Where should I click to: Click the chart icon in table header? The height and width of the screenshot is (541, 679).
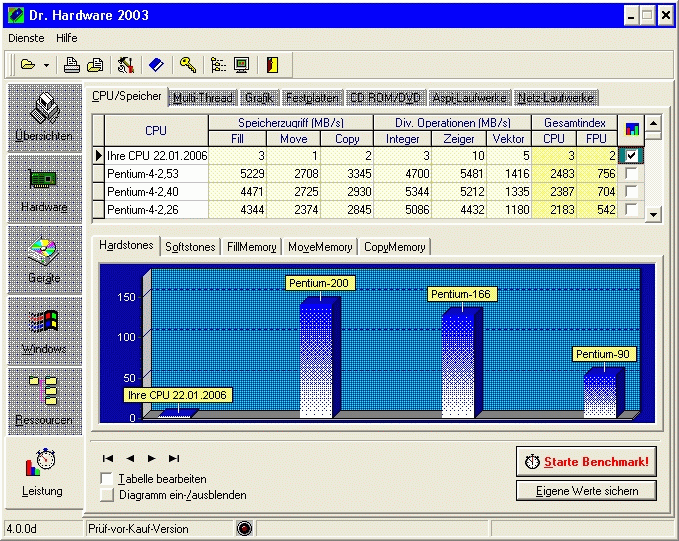(x=631, y=130)
